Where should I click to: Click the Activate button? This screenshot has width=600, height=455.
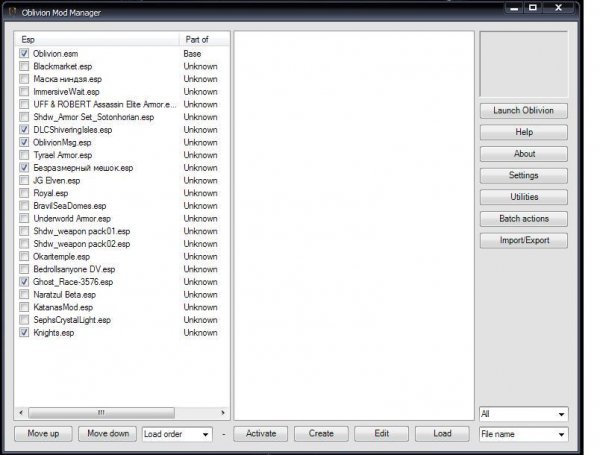[x=261, y=434]
